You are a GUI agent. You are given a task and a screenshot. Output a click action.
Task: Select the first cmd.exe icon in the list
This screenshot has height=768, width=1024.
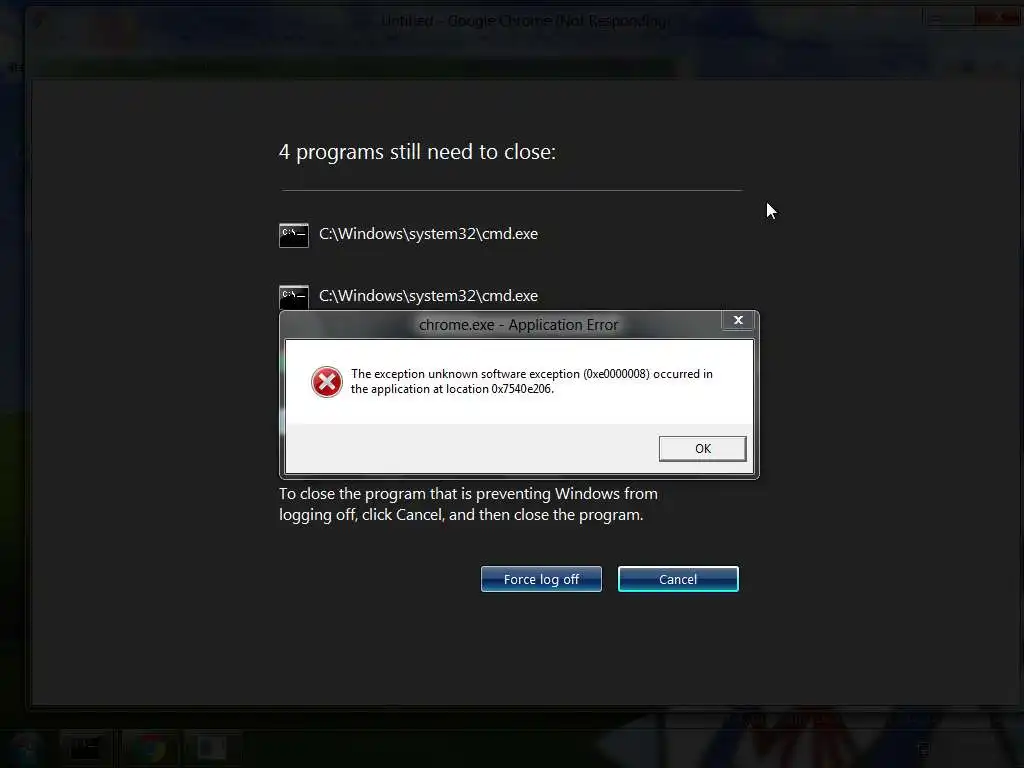294,235
